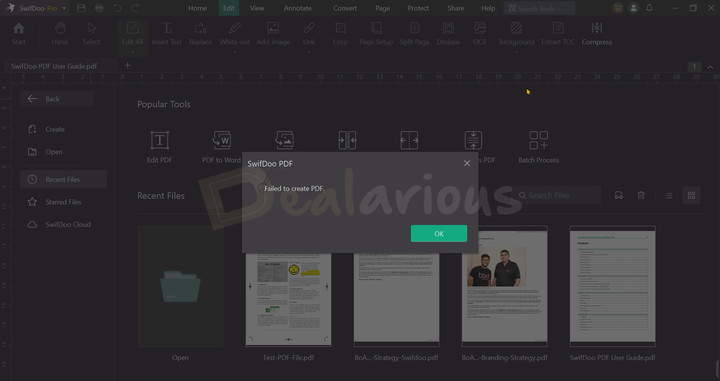This screenshot has width=720, height=381.
Task: Close the Failed to create PDF dialog
Action: click(467, 163)
